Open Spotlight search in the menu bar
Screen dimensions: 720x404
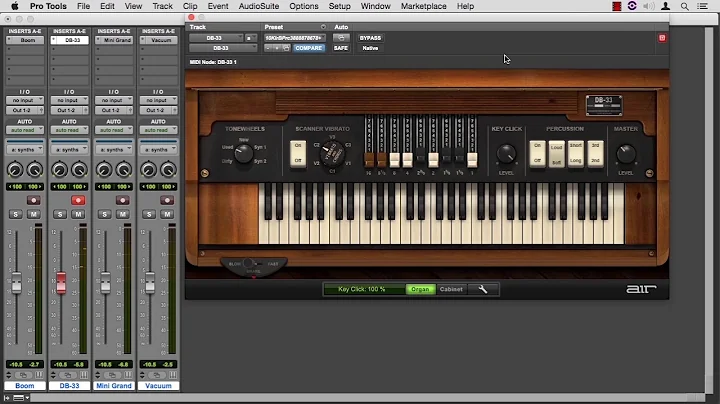[685, 6]
